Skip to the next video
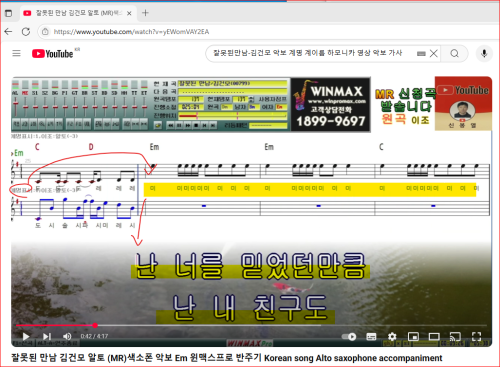500x367 pixels. (47, 336)
